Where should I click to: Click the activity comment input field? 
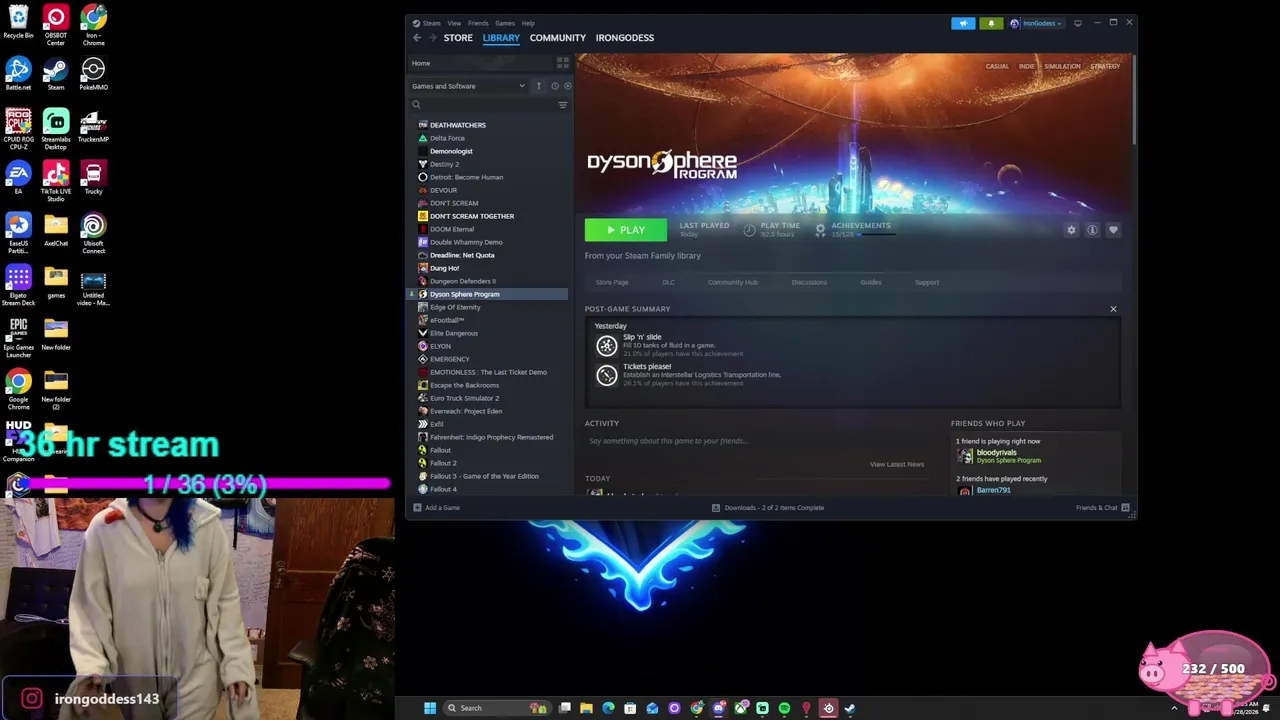click(755, 441)
